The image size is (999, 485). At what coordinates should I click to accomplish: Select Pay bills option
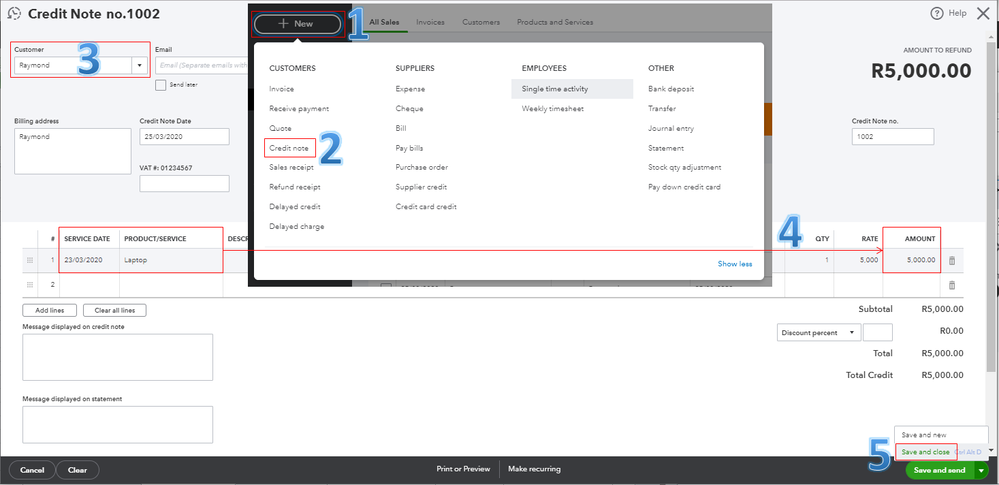click(x=409, y=148)
